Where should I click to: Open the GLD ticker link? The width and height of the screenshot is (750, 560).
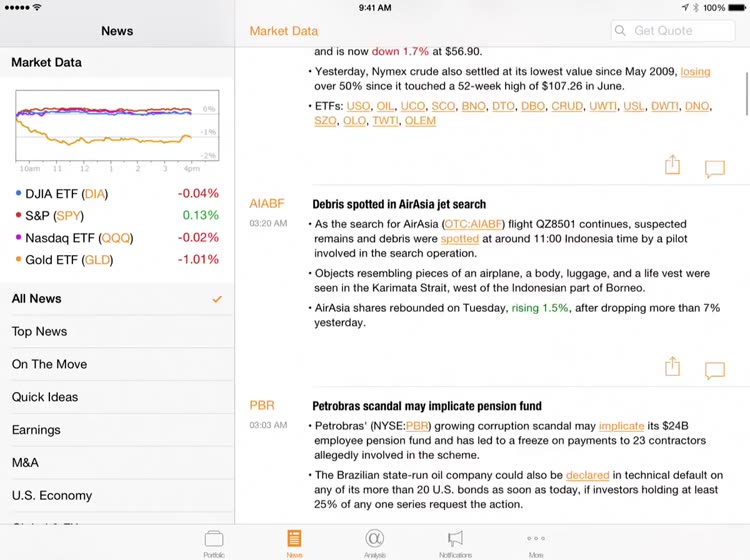[x=98, y=260]
